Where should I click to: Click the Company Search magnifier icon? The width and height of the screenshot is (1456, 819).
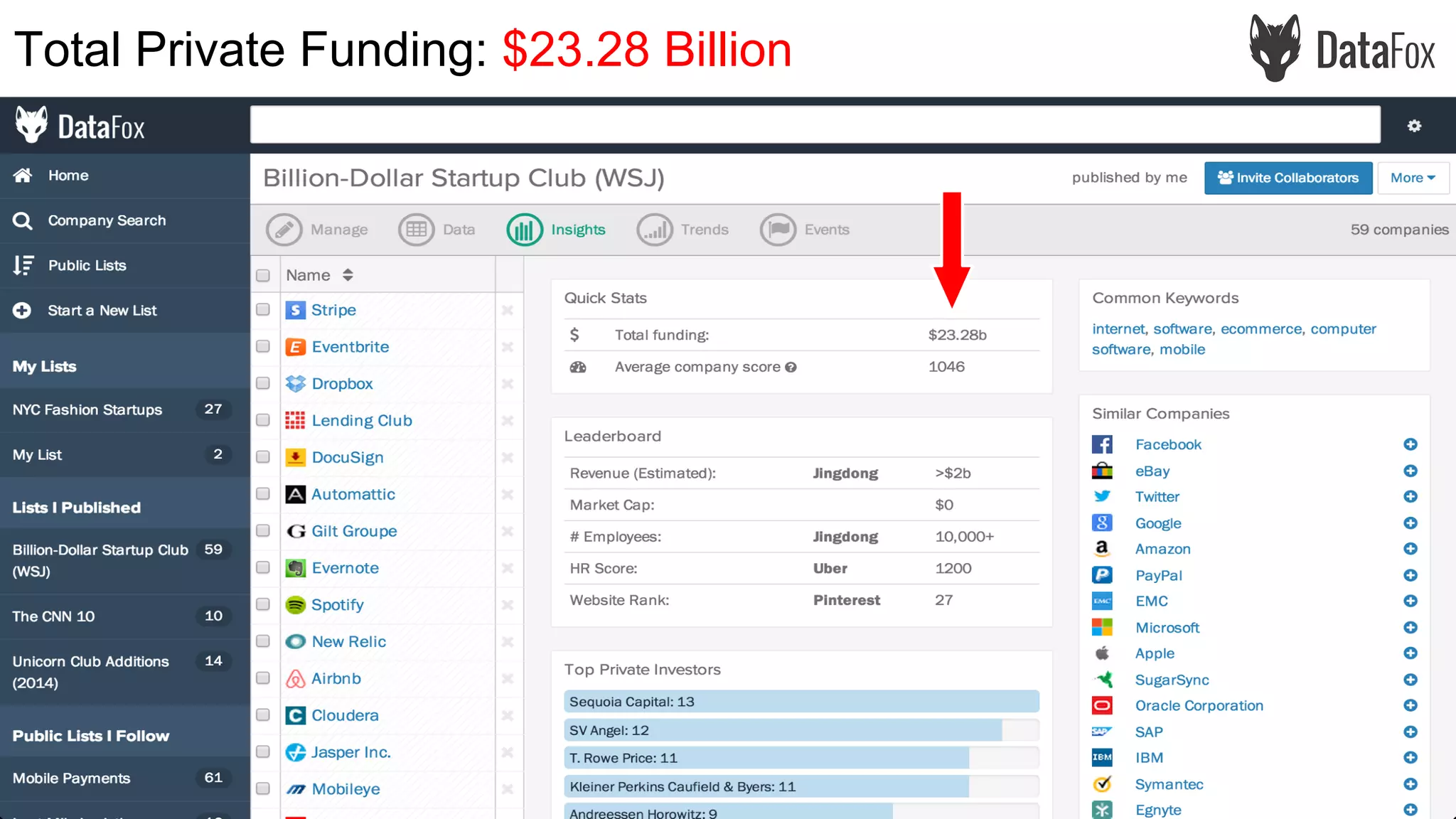[x=23, y=221]
